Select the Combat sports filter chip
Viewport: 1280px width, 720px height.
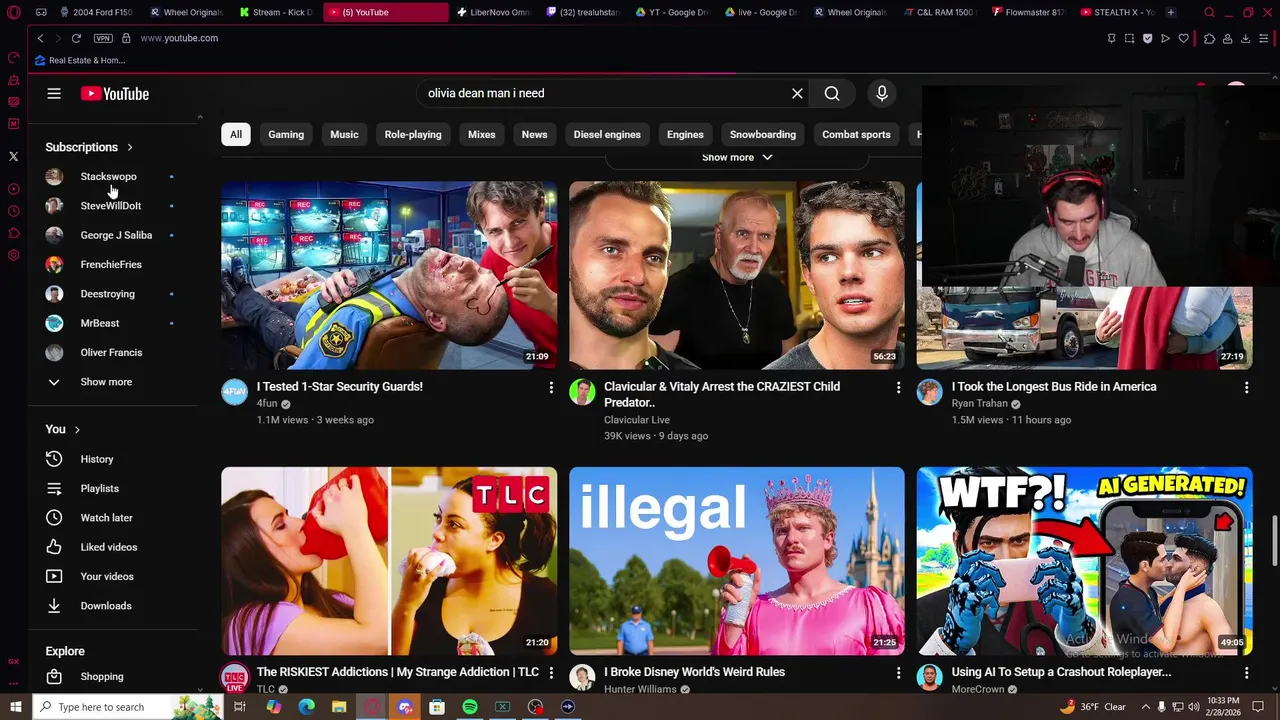pyautogui.click(x=856, y=134)
